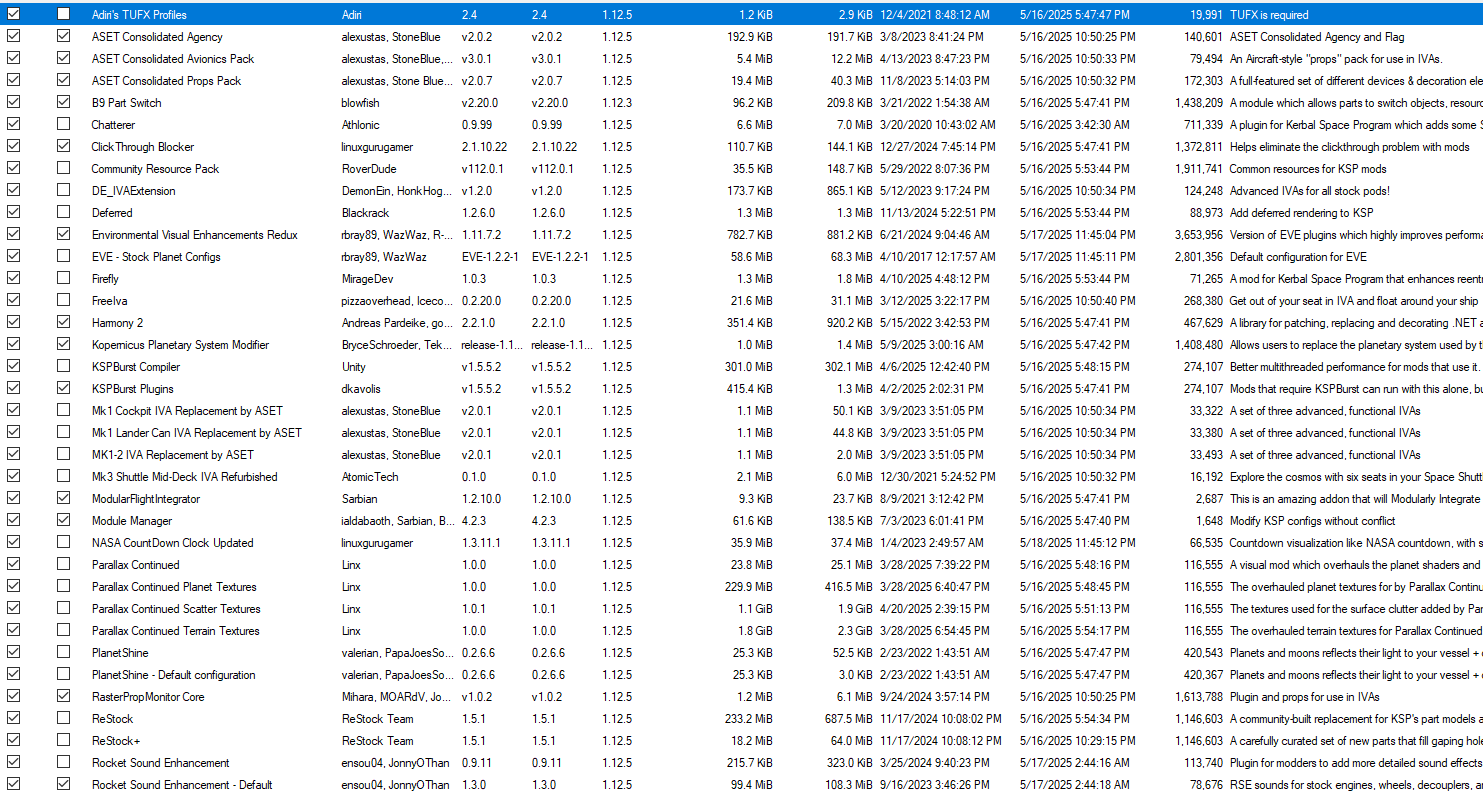Click description 'Modify KSP configs without conflict'
1483x792 pixels.
click(1312, 521)
